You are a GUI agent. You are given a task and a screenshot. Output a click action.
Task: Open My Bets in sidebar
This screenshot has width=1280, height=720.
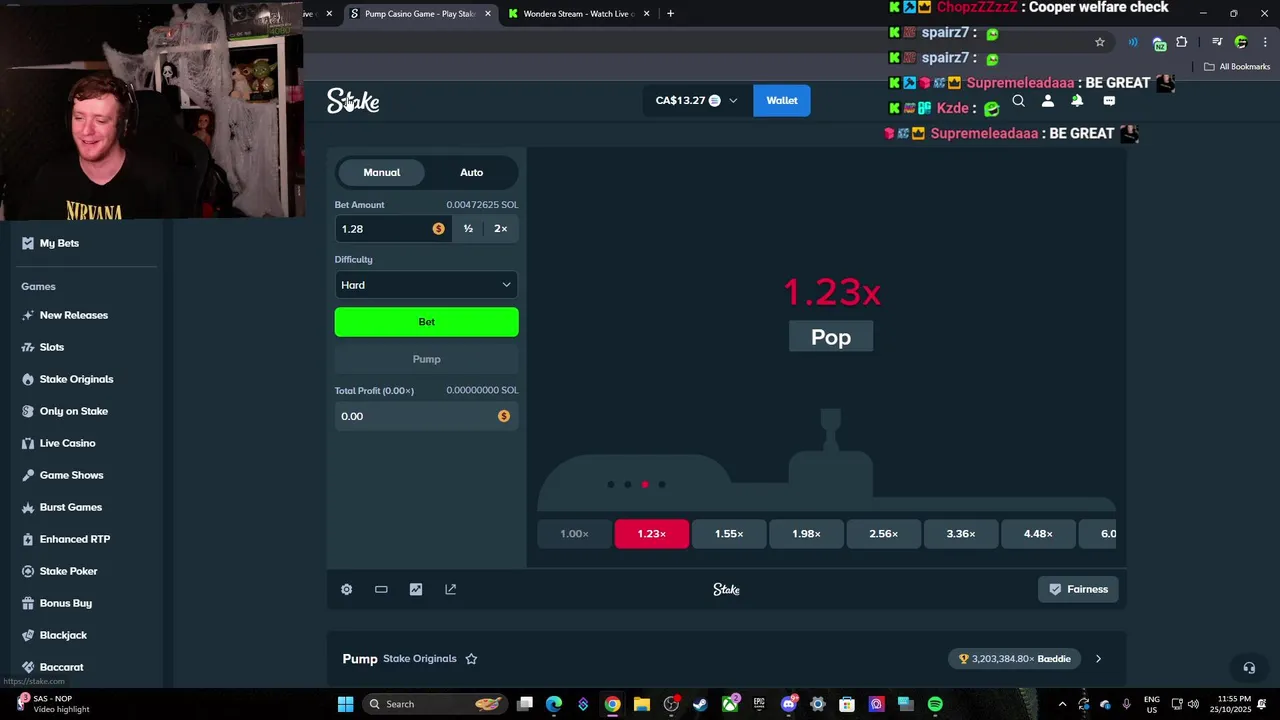coord(50,243)
